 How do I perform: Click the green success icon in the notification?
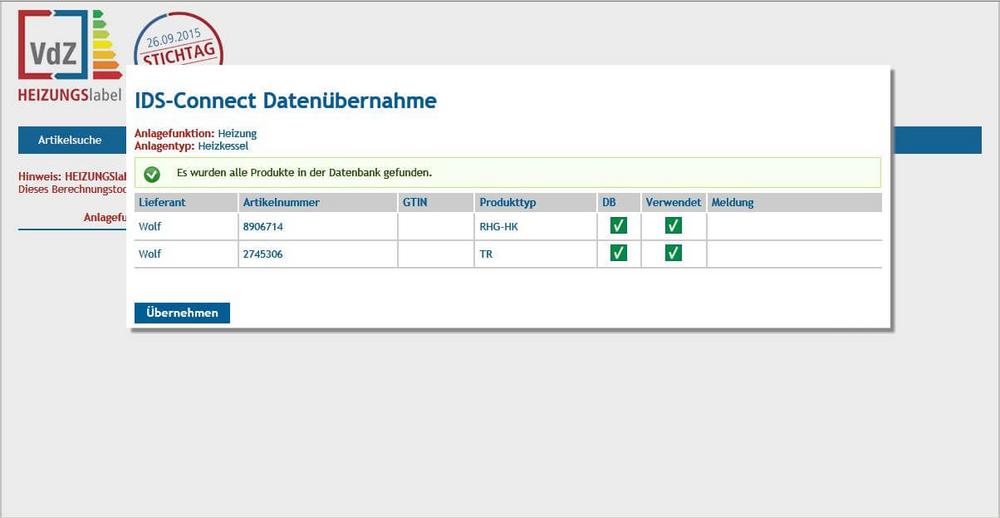[152, 173]
